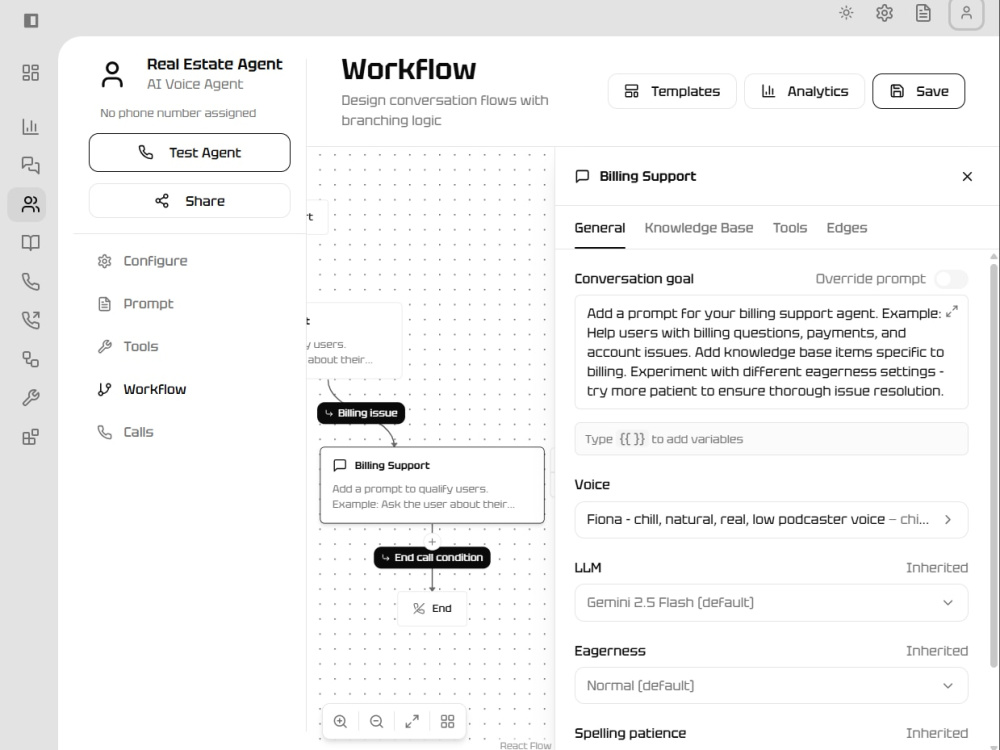Switch to the Edges tab
Viewport: 1000px width, 750px height.
point(846,228)
